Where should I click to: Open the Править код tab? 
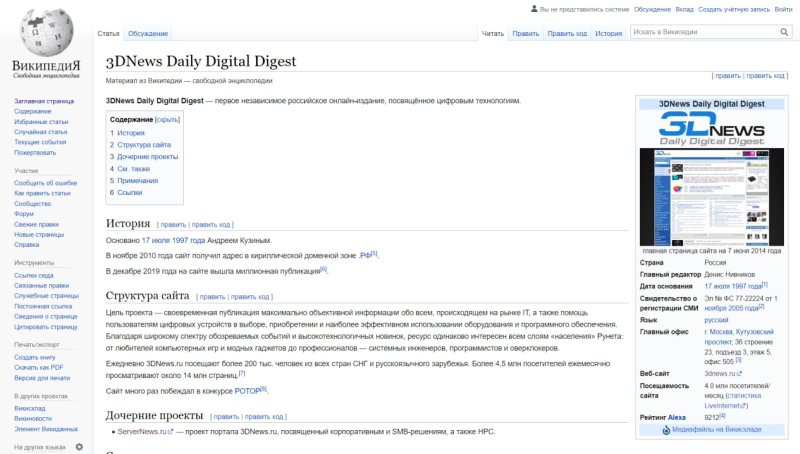[567, 34]
